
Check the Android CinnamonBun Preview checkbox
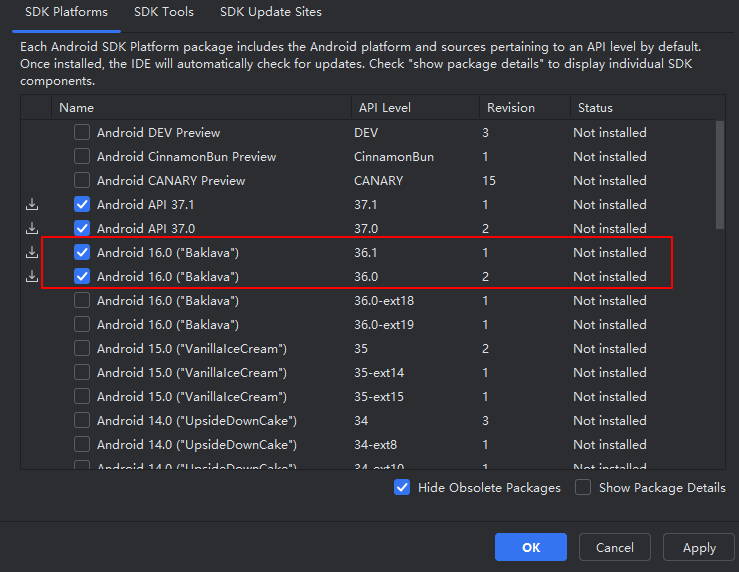(x=82, y=156)
